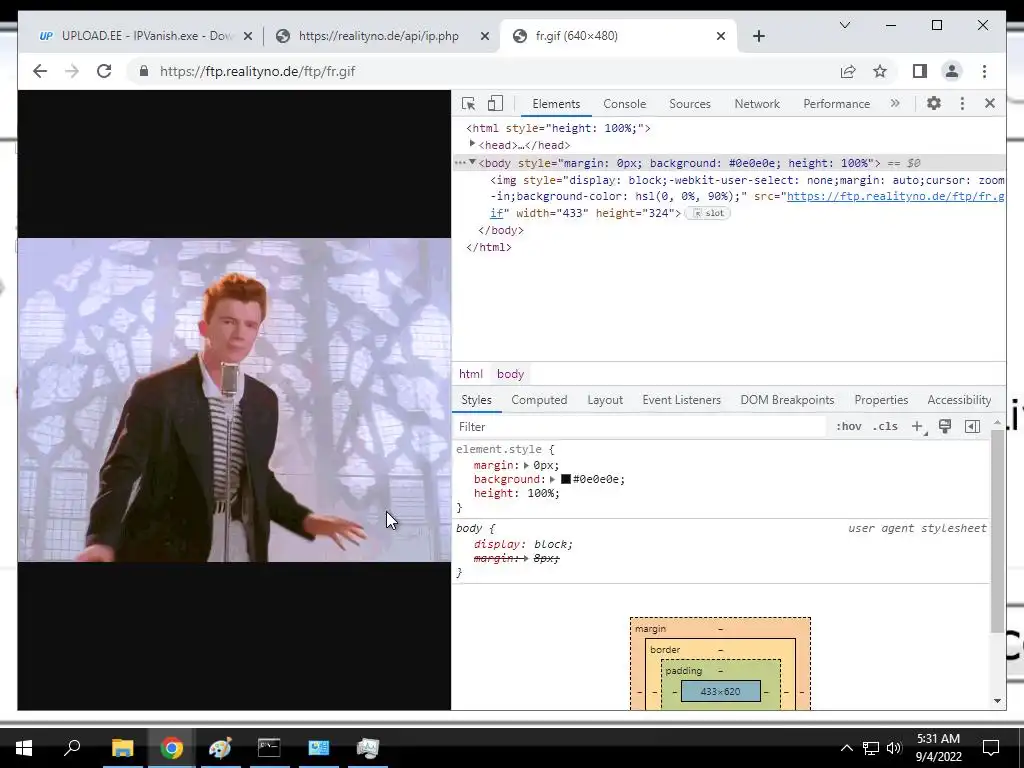The height and width of the screenshot is (768, 1024).
Task: Toggle the Chrome side panel icon
Action: coord(920,71)
